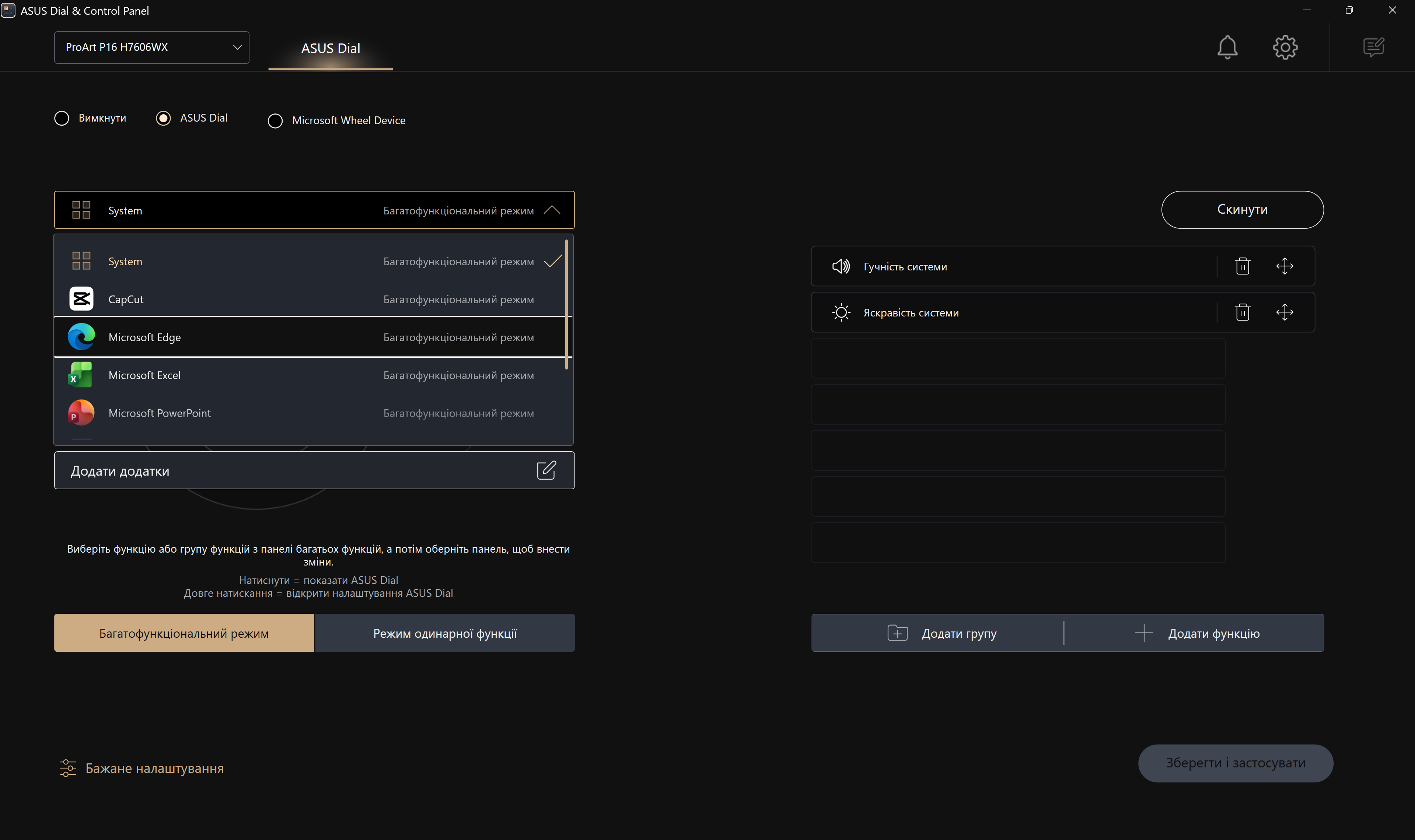Image resolution: width=1415 pixels, height=840 pixels.
Task: Delete the Яскравість системи function
Action: 1243,312
